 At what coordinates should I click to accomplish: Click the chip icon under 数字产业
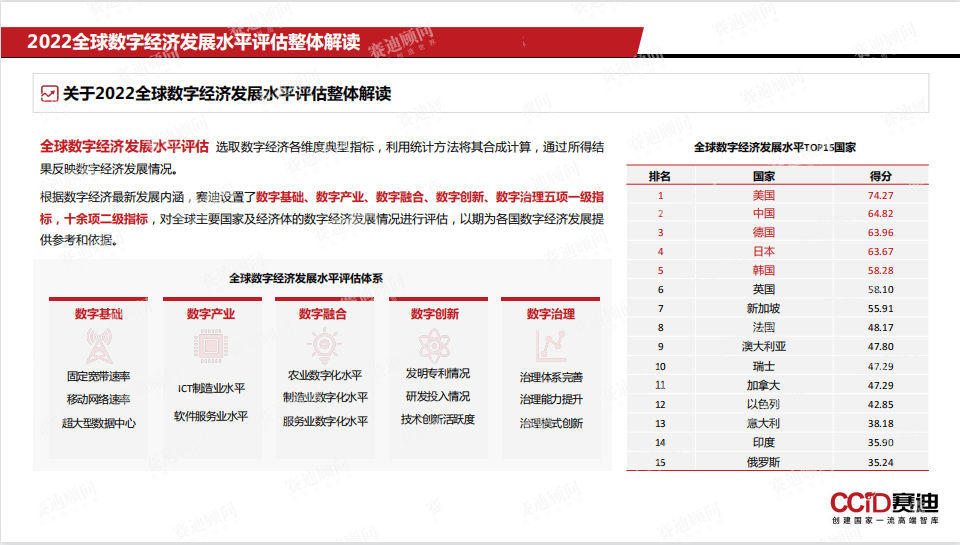(x=211, y=346)
